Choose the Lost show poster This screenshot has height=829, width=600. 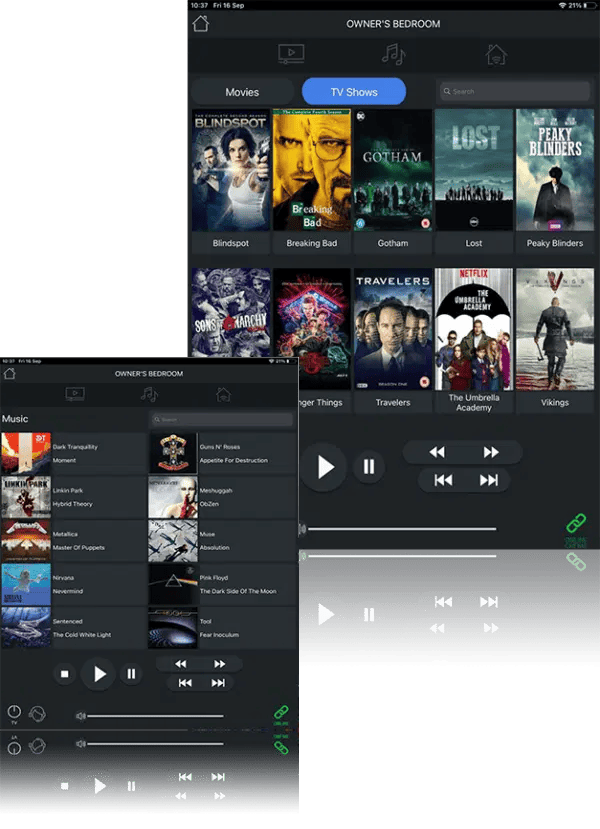click(474, 170)
